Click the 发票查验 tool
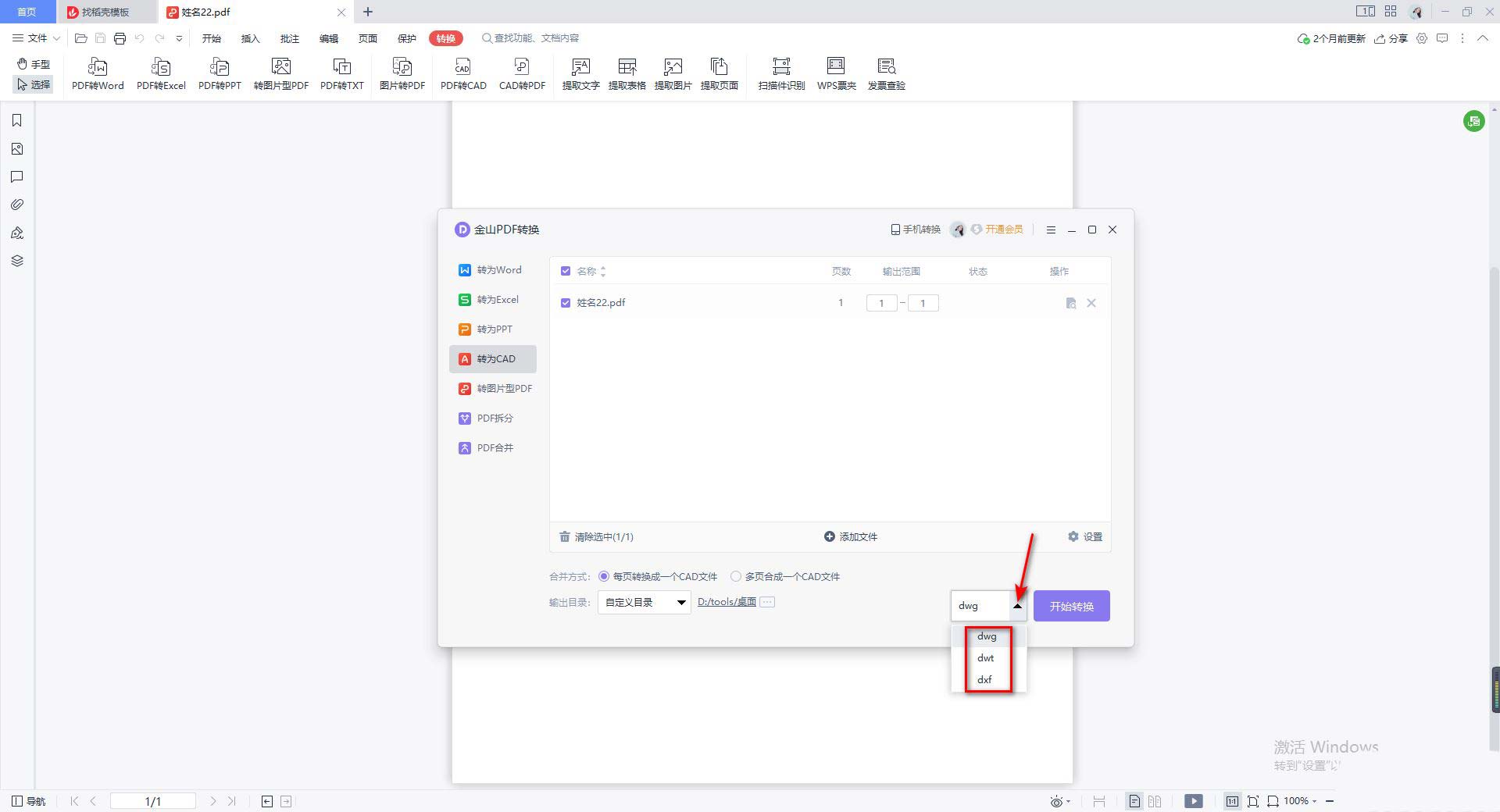Viewport: 1500px width, 812px height. pos(886,74)
